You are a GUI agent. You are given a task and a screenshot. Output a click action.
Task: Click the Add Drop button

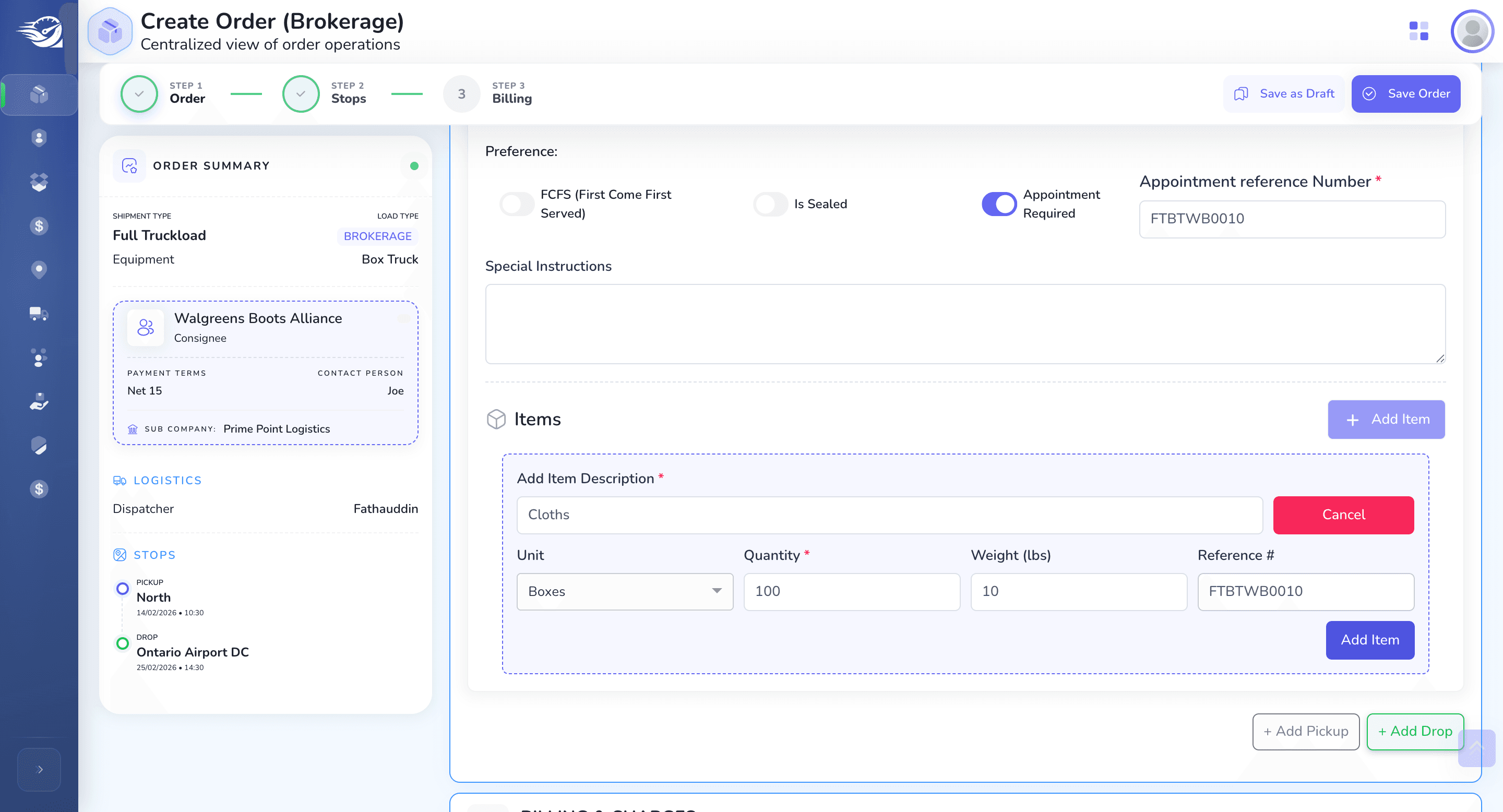(1415, 732)
